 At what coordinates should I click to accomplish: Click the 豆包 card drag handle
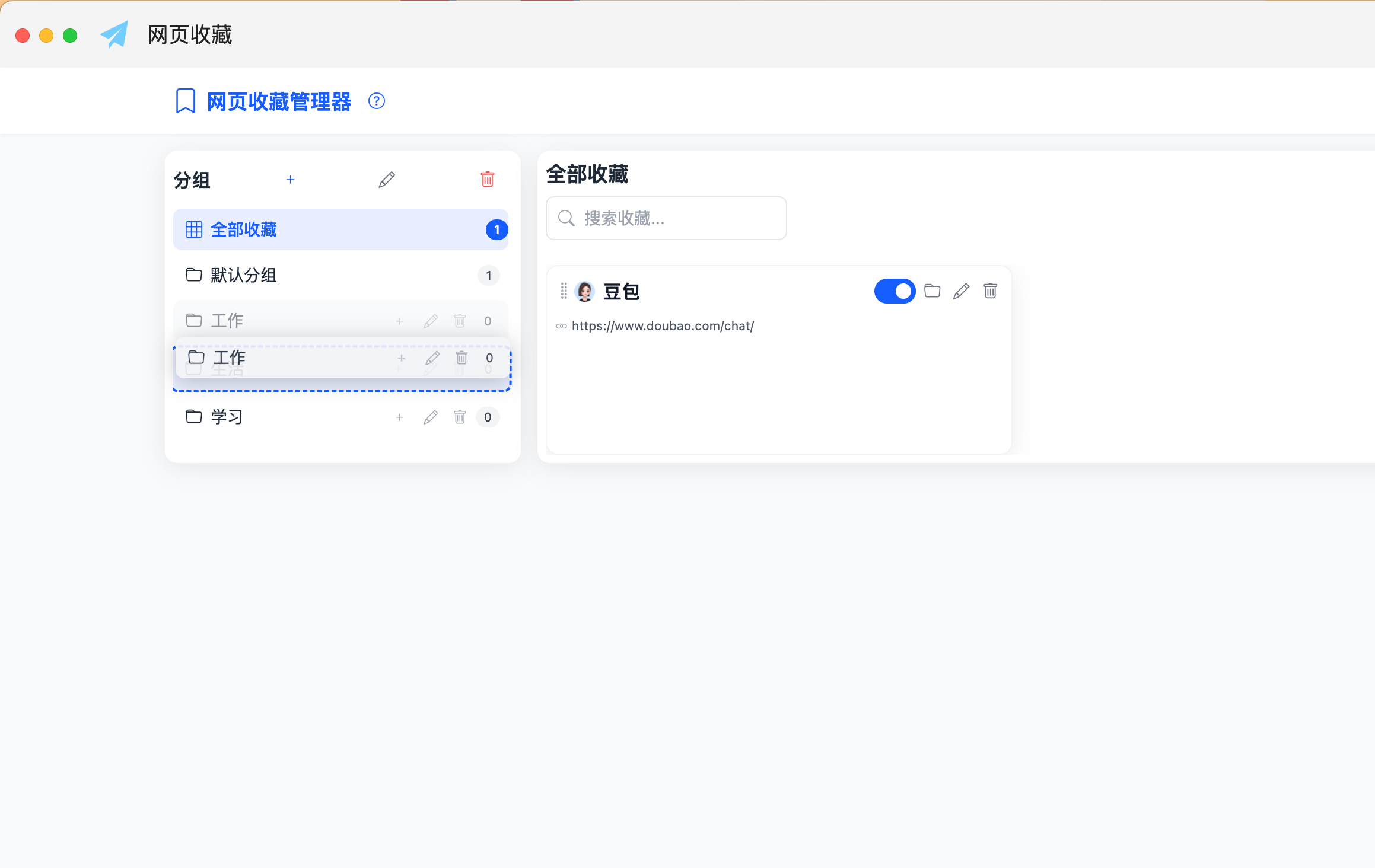click(564, 291)
